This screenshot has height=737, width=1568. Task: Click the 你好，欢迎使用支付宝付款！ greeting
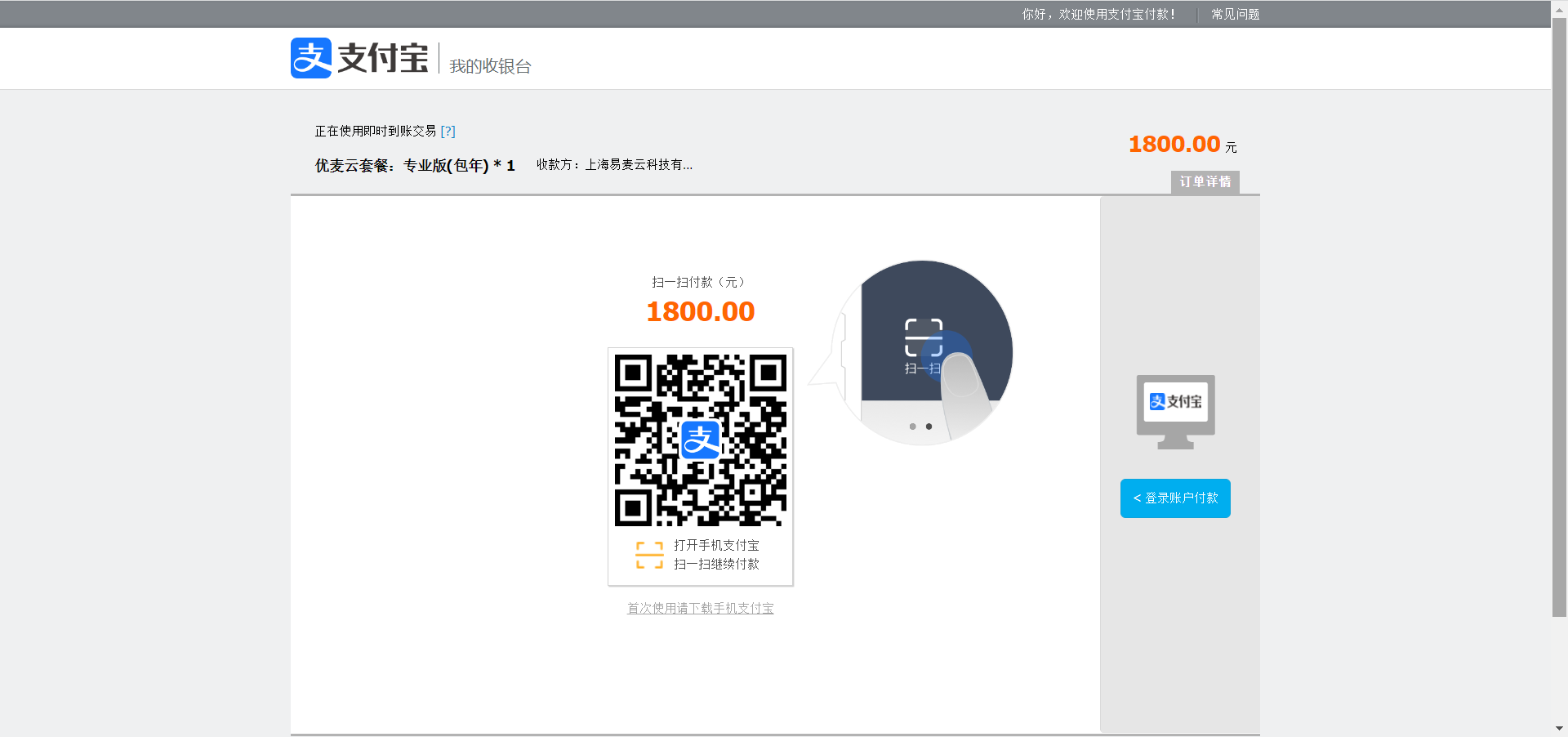1098,14
